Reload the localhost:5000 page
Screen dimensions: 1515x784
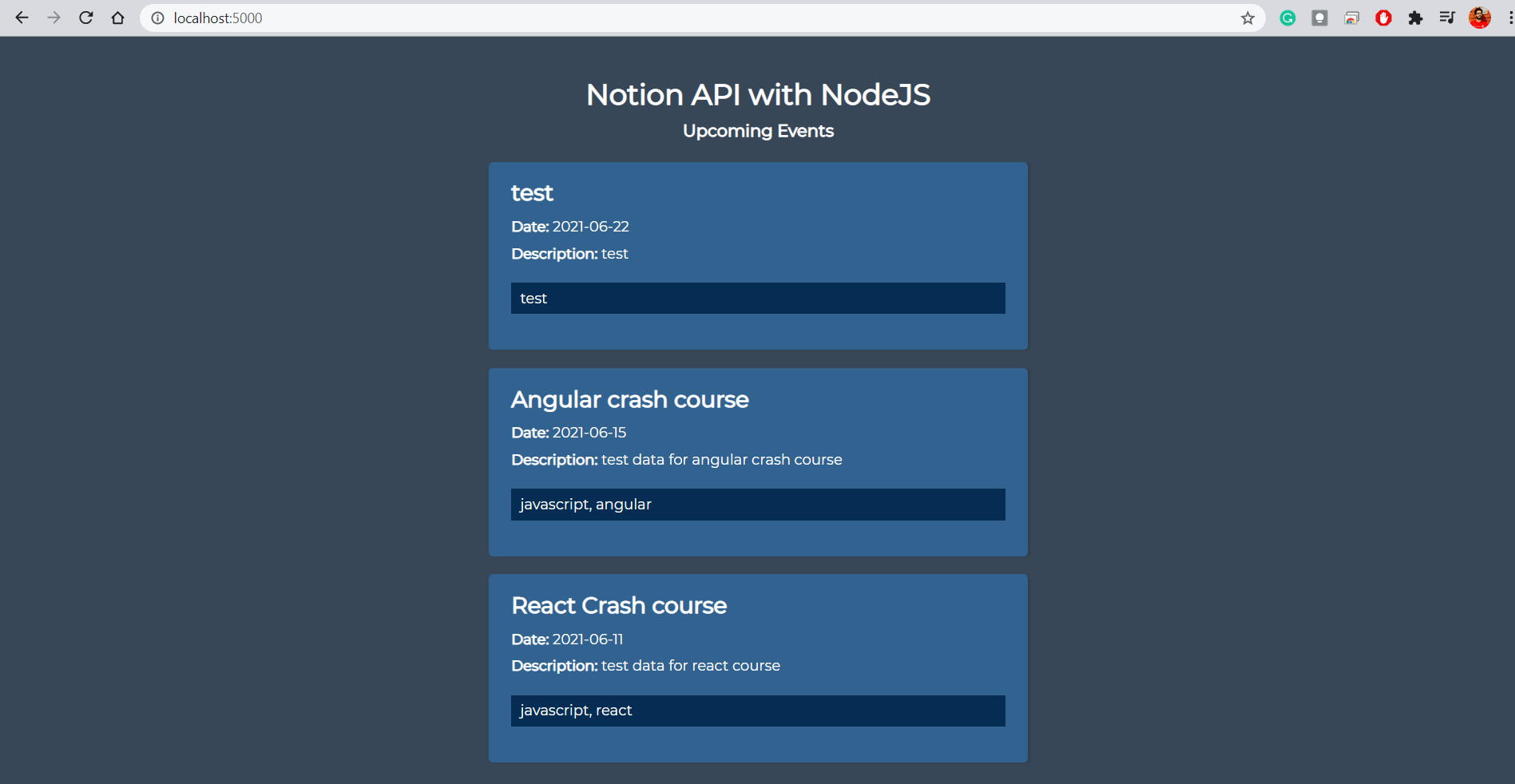85,18
